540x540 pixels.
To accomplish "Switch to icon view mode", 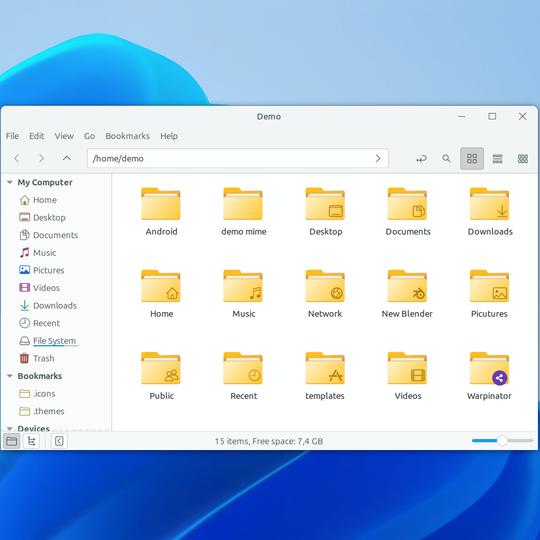I will 472,159.
